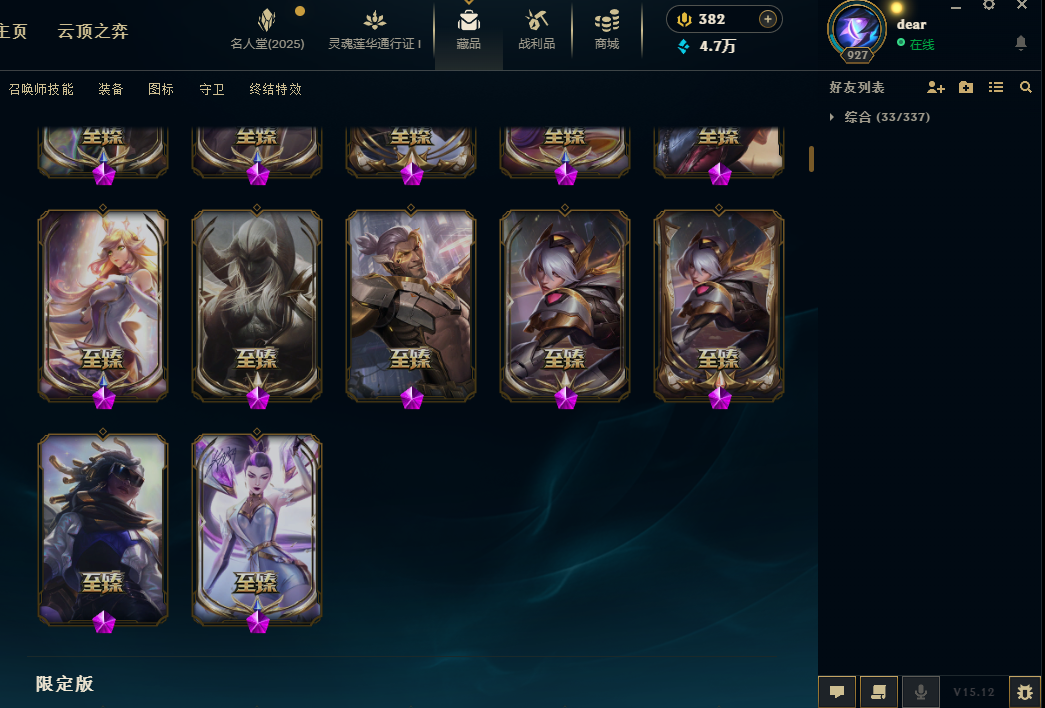Image resolution: width=1045 pixels, height=708 pixels.
Task: Open the chat window button
Action: coord(837,692)
